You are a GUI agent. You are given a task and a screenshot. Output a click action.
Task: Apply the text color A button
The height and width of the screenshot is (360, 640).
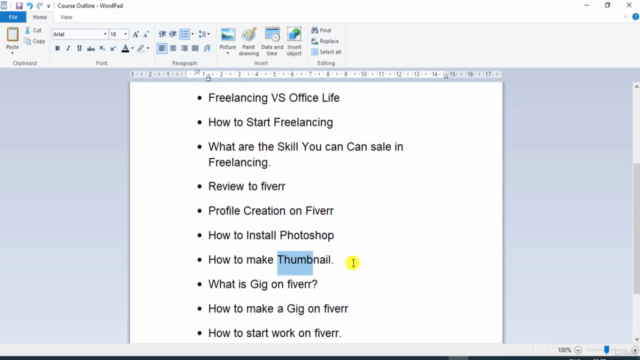pos(125,49)
